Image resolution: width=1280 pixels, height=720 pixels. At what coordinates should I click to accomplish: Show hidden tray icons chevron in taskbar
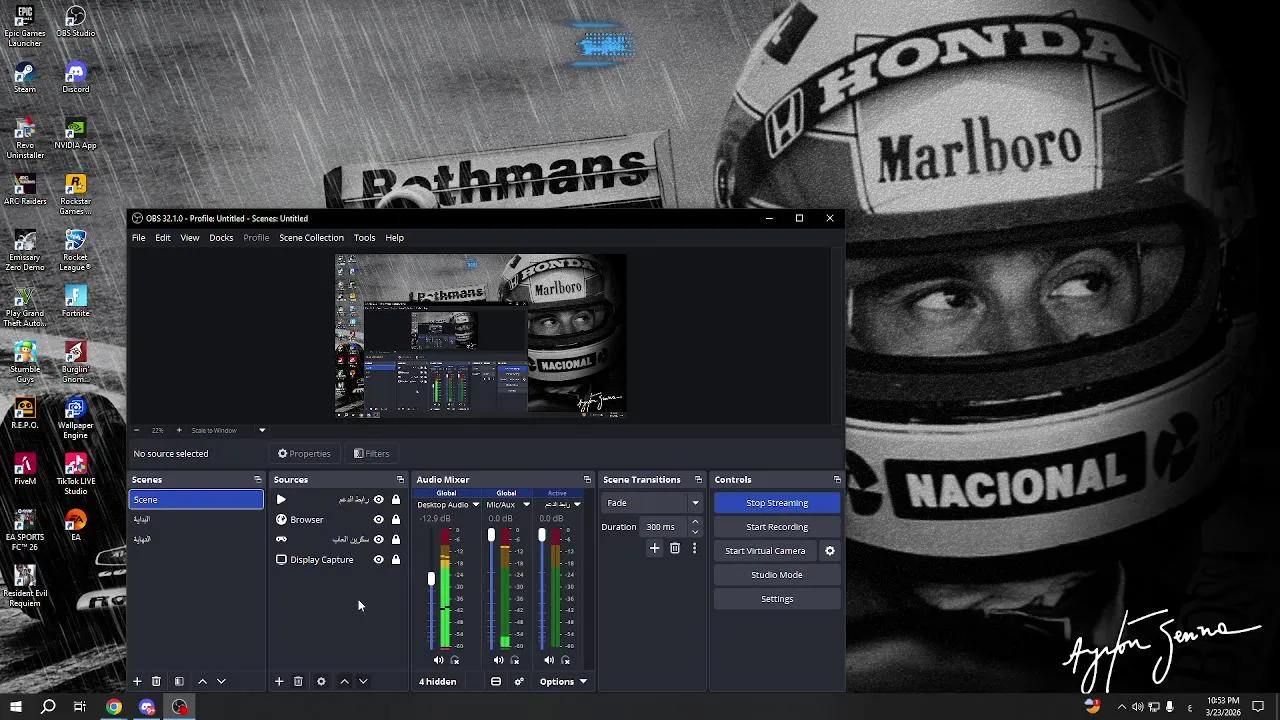tap(1121, 707)
